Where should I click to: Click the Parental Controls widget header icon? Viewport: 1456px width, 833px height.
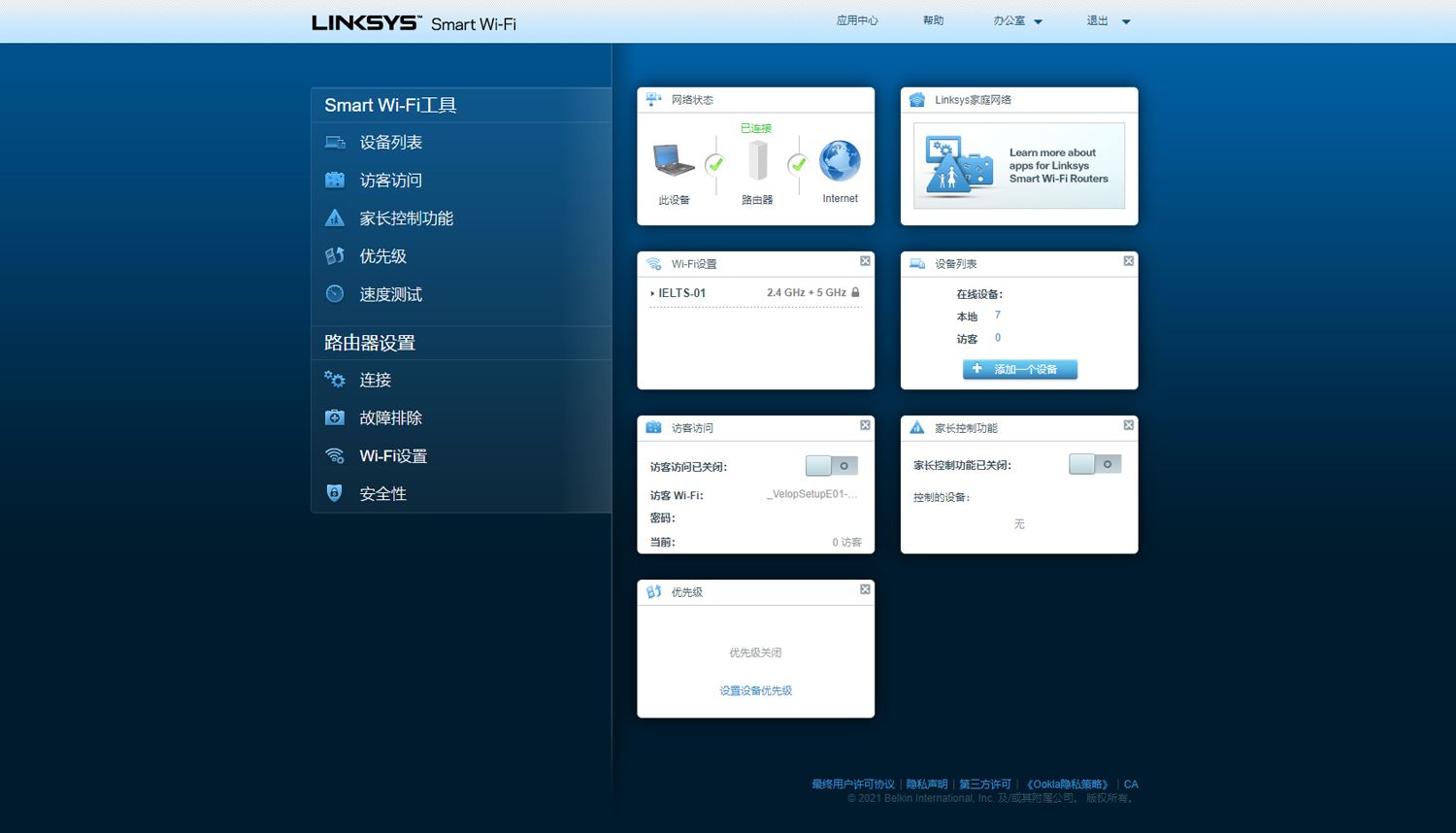pyautogui.click(x=917, y=428)
